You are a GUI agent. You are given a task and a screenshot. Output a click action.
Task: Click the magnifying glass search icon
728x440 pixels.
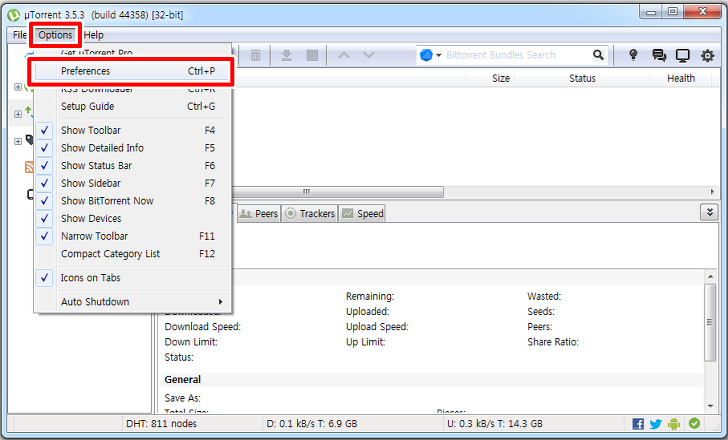(x=598, y=55)
